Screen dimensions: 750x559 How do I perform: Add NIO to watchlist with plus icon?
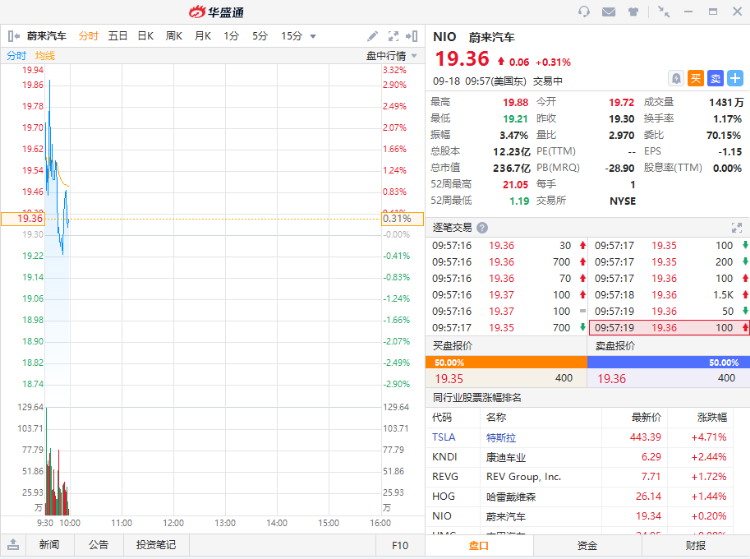[x=735, y=78]
